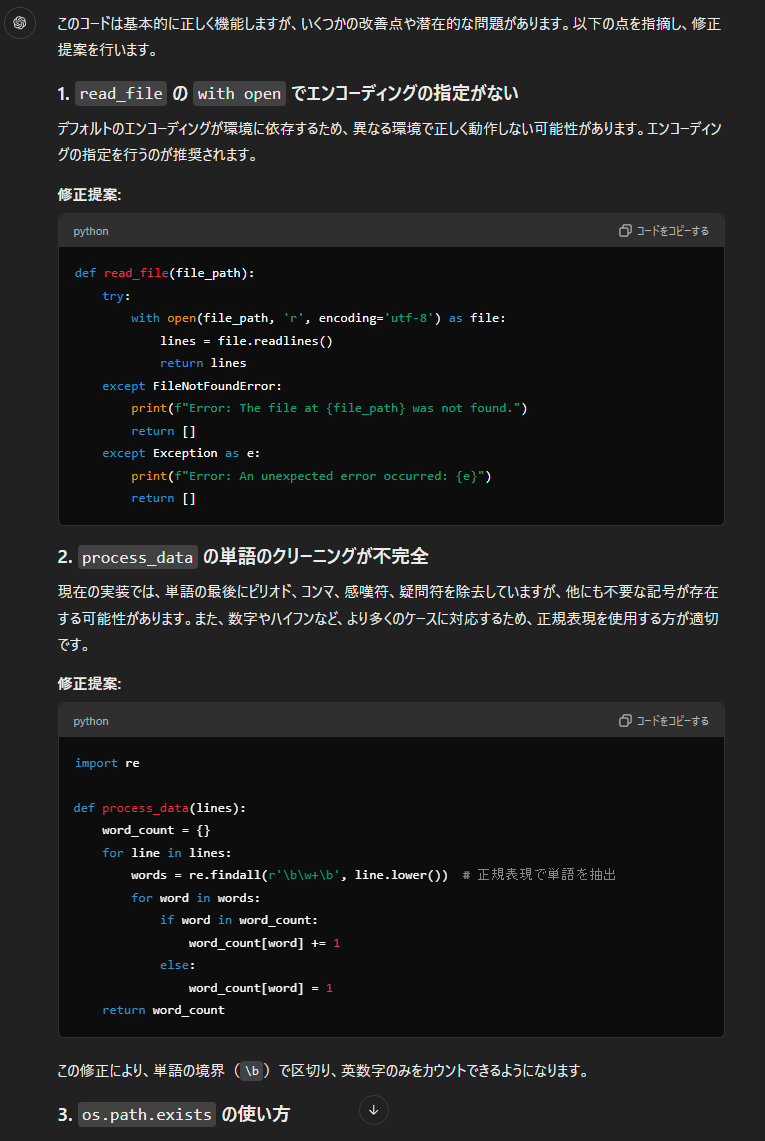Click the second '修正提案:' label
Viewport: 765px width, 1141px height.
[89, 684]
